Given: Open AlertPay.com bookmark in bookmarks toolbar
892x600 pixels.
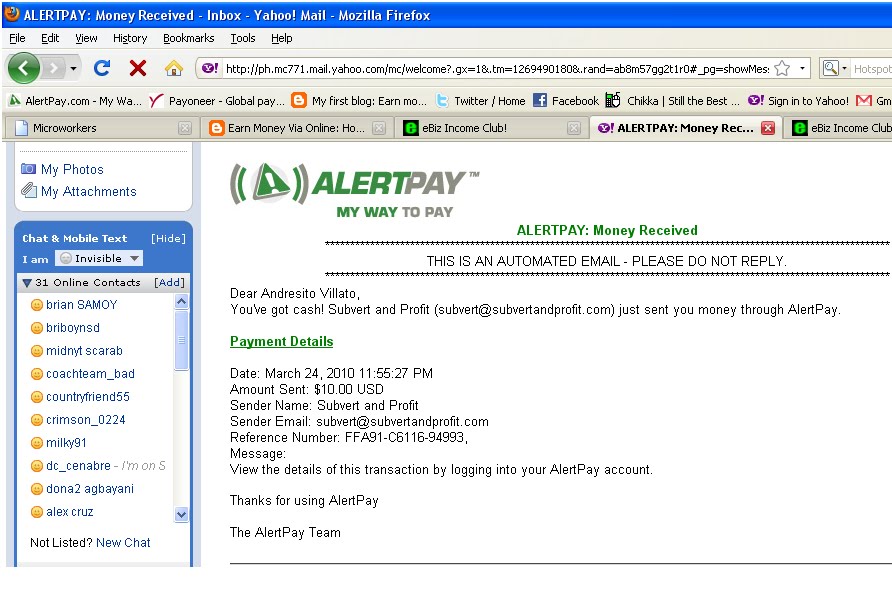Looking at the screenshot, I should 75,101.
